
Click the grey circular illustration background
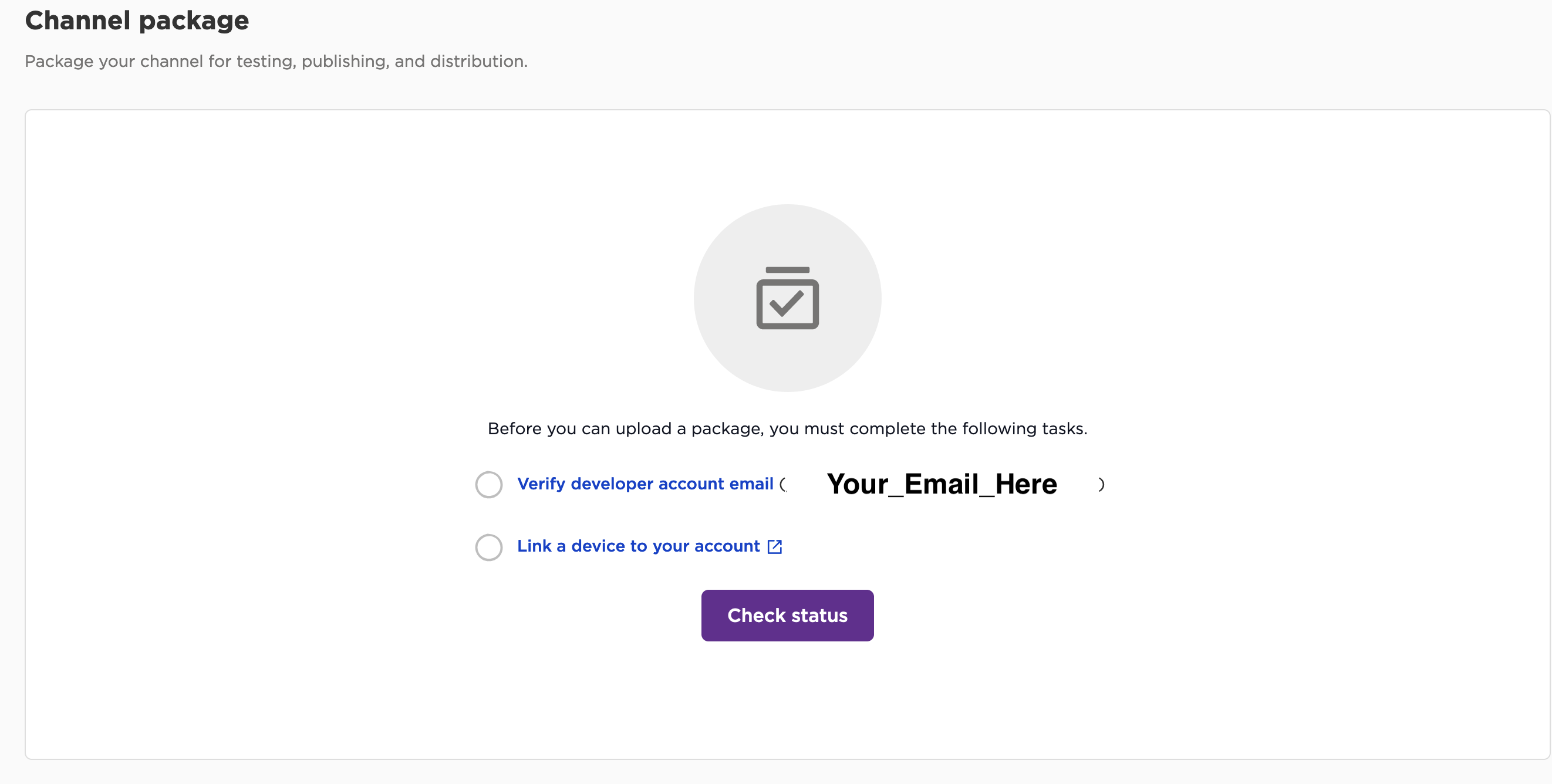[x=788, y=298]
